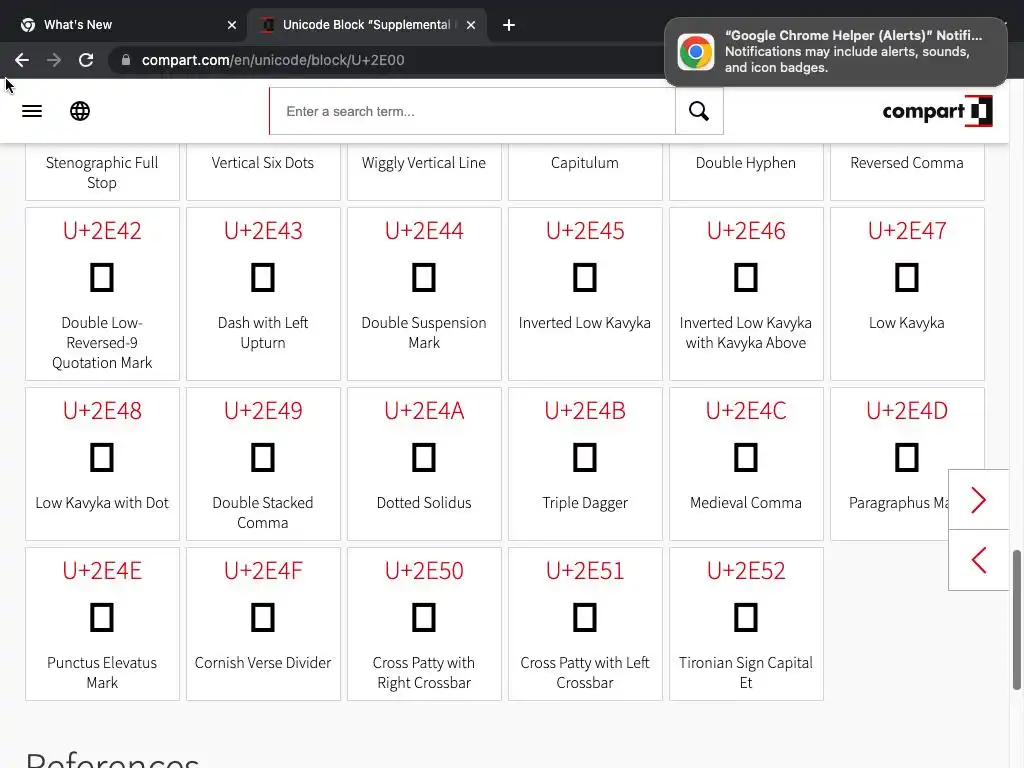Image resolution: width=1024 pixels, height=768 pixels.
Task: Open the U+2E4B character link
Action: [585, 411]
